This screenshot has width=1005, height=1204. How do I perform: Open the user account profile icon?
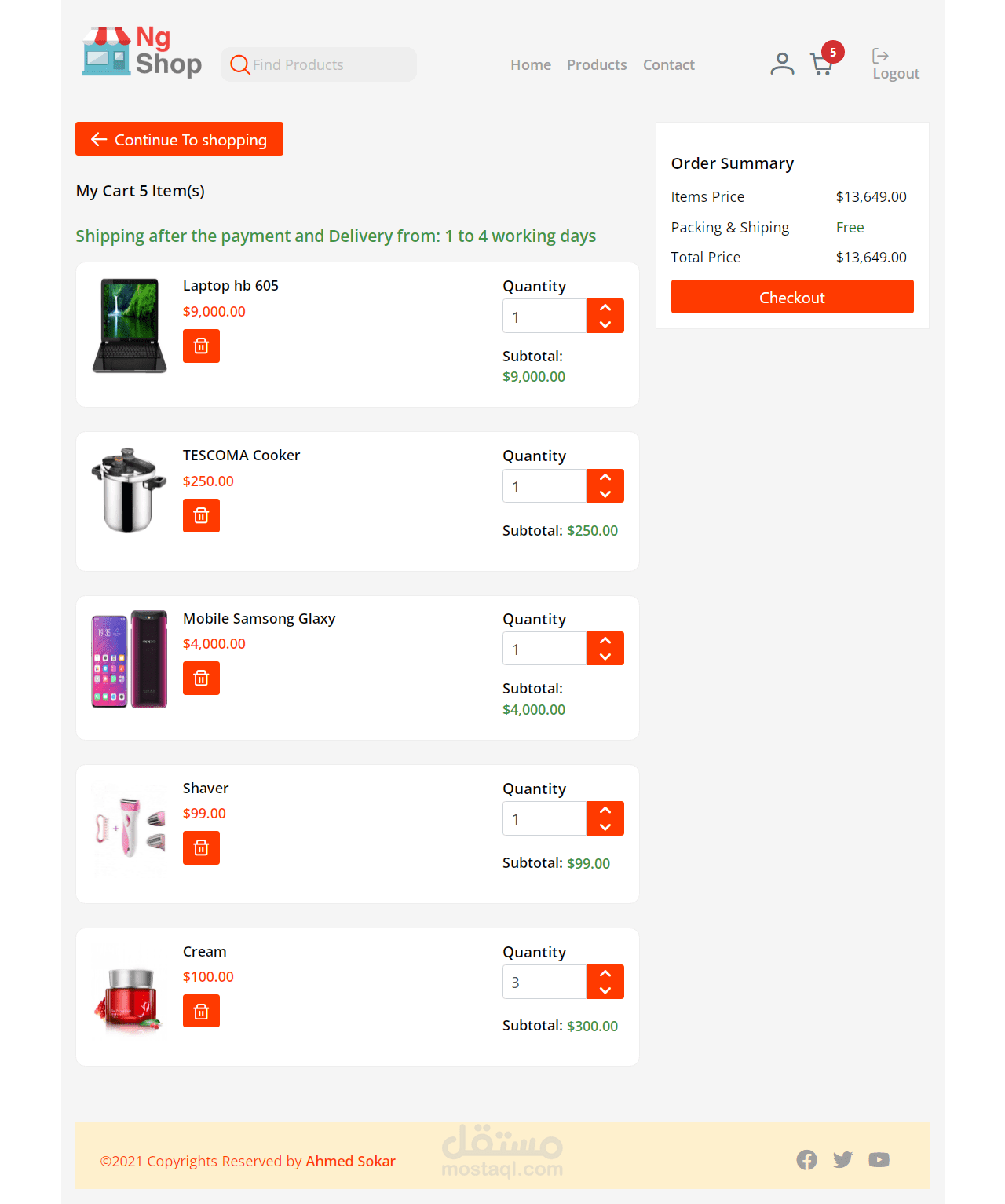pyautogui.click(x=782, y=64)
